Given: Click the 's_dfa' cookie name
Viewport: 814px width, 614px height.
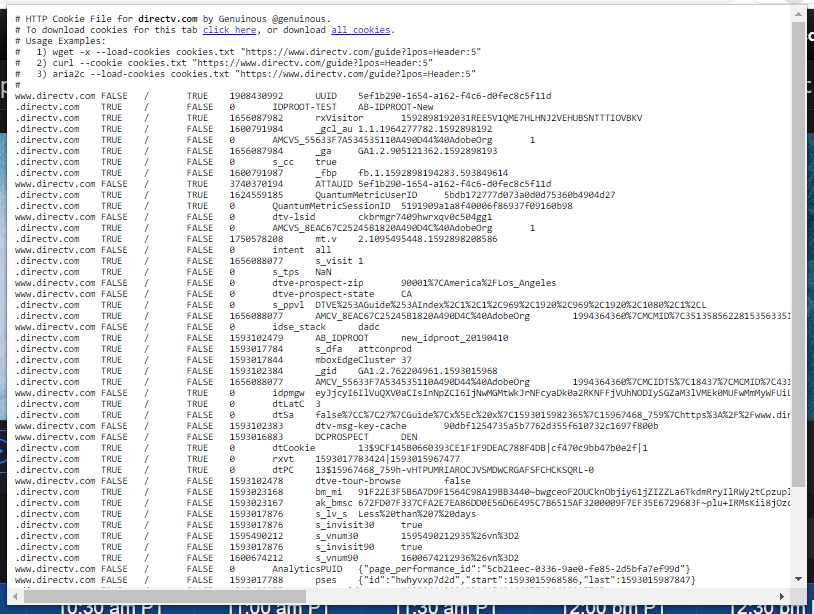Looking at the screenshot, I should click(x=329, y=349).
